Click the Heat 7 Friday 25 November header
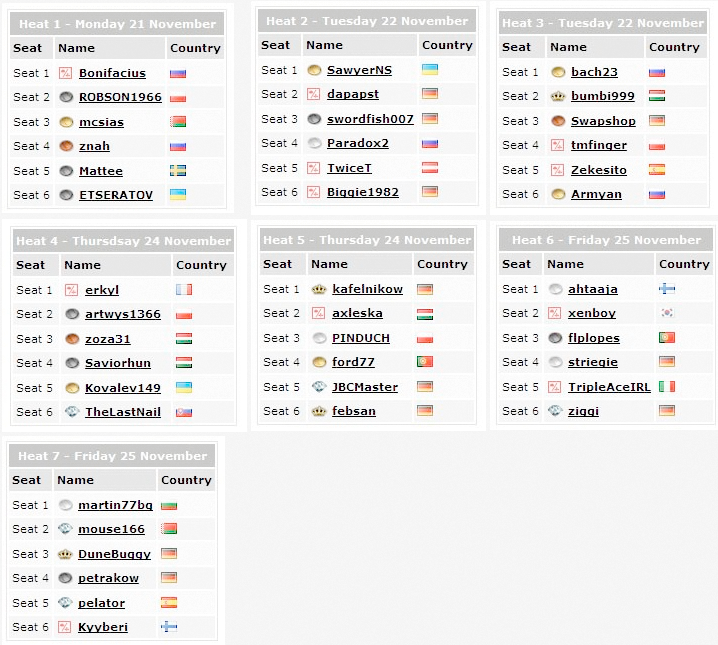The width and height of the screenshot is (718, 645). coord(112,455)
